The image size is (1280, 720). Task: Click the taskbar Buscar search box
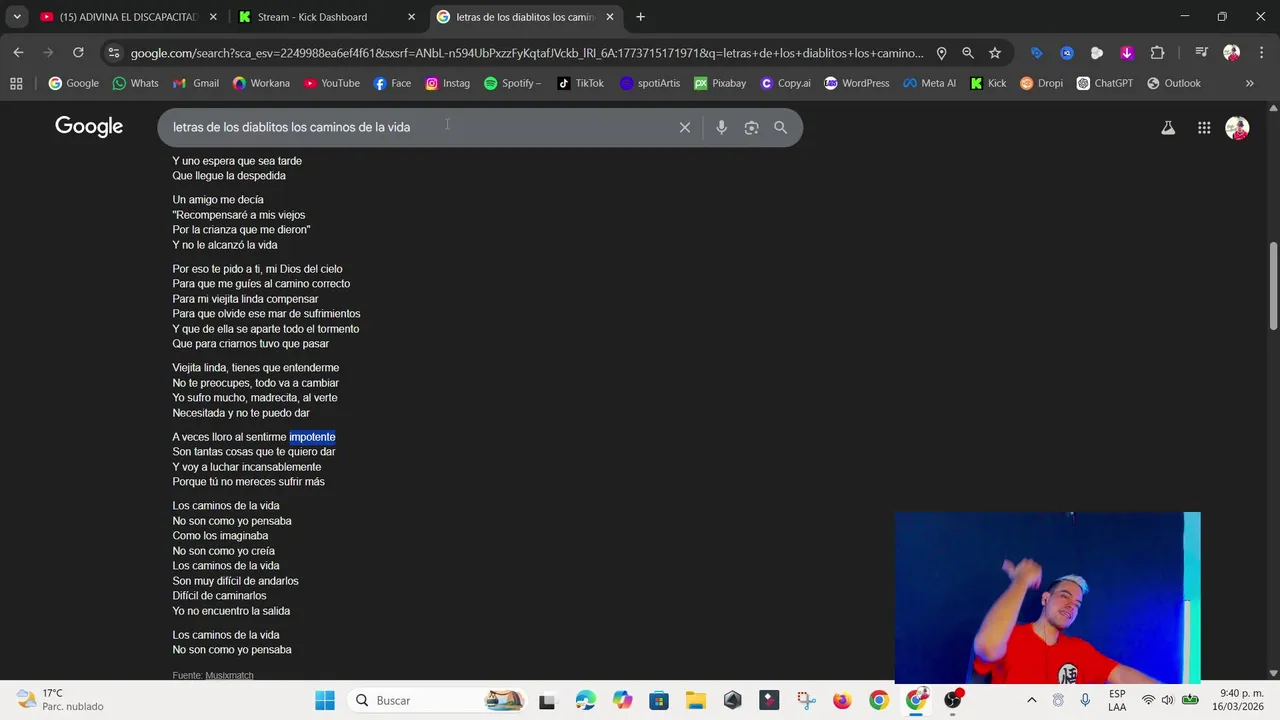click(x=437, y=700)
